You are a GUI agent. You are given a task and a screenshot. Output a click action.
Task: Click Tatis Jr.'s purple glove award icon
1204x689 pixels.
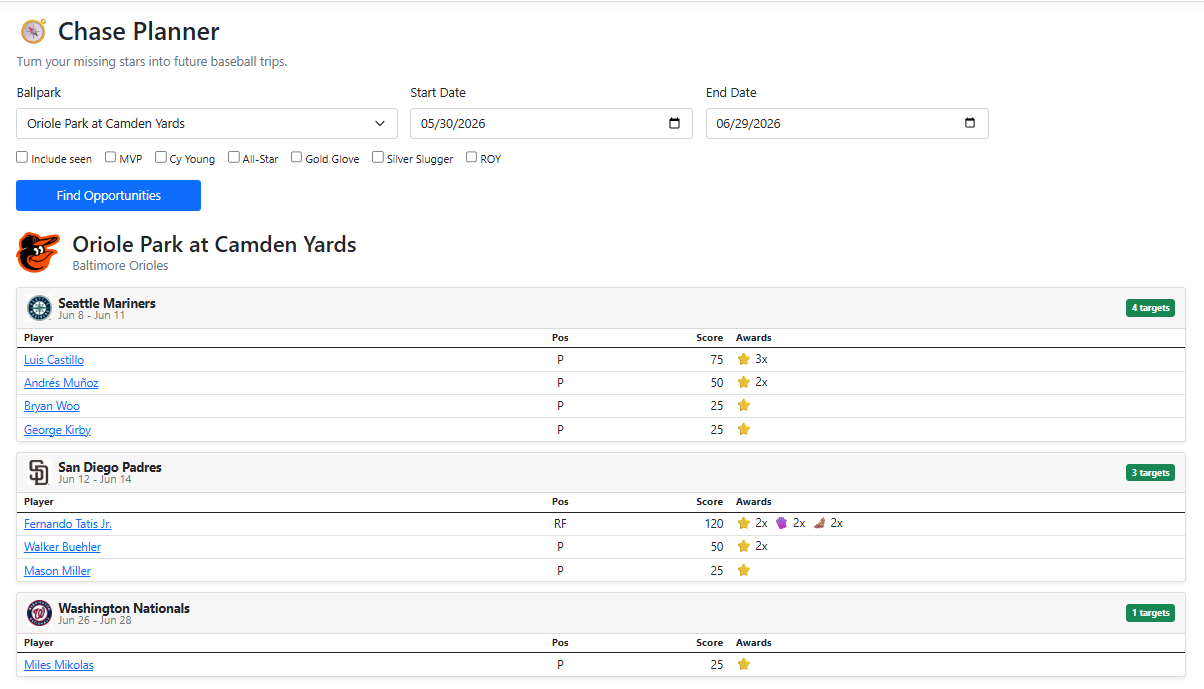[x=781, y=523]
